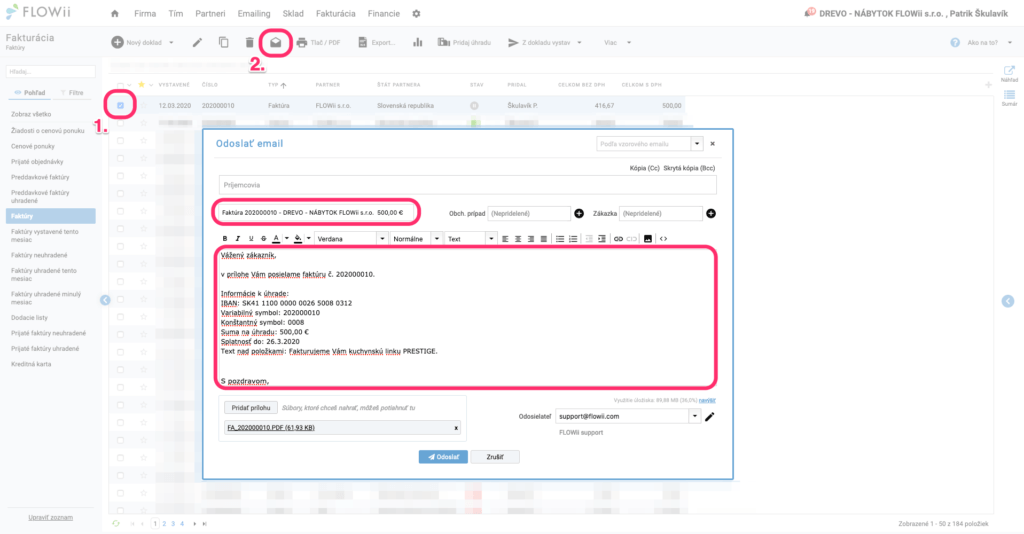Expand the Viac menu

618,43
